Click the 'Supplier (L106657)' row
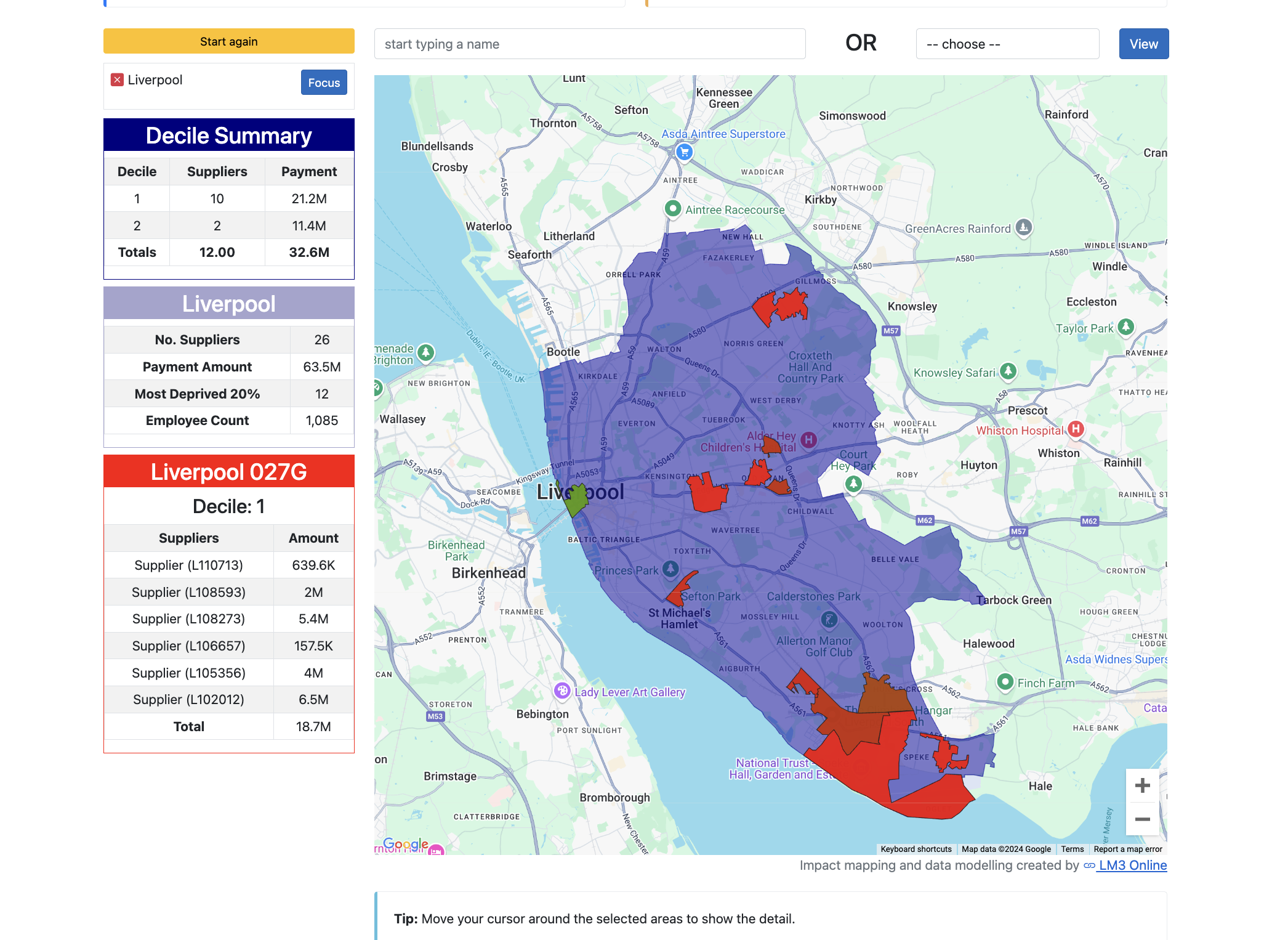 (x=229, y=646)
